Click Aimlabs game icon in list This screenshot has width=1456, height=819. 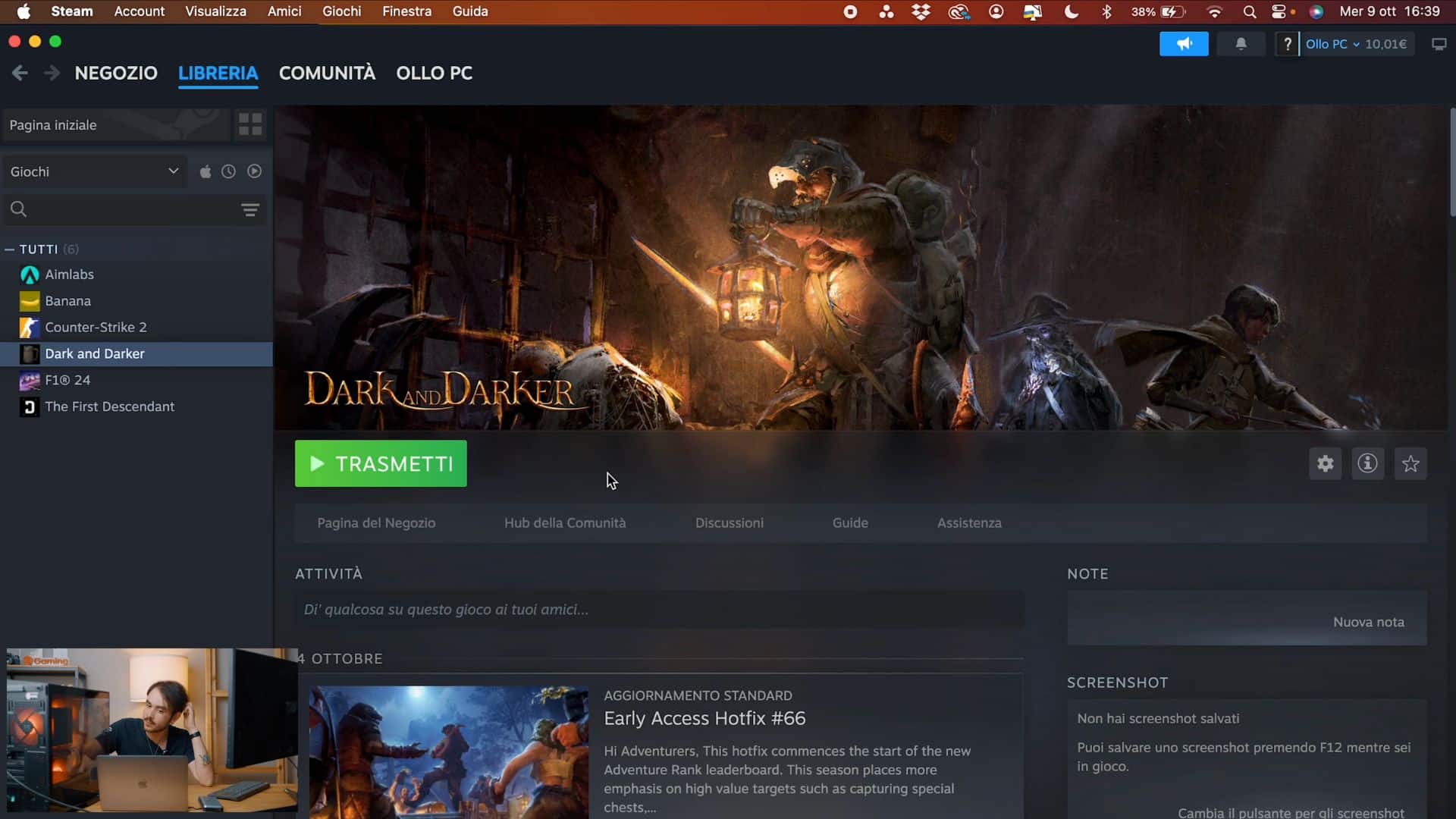(x=30, y=275)
